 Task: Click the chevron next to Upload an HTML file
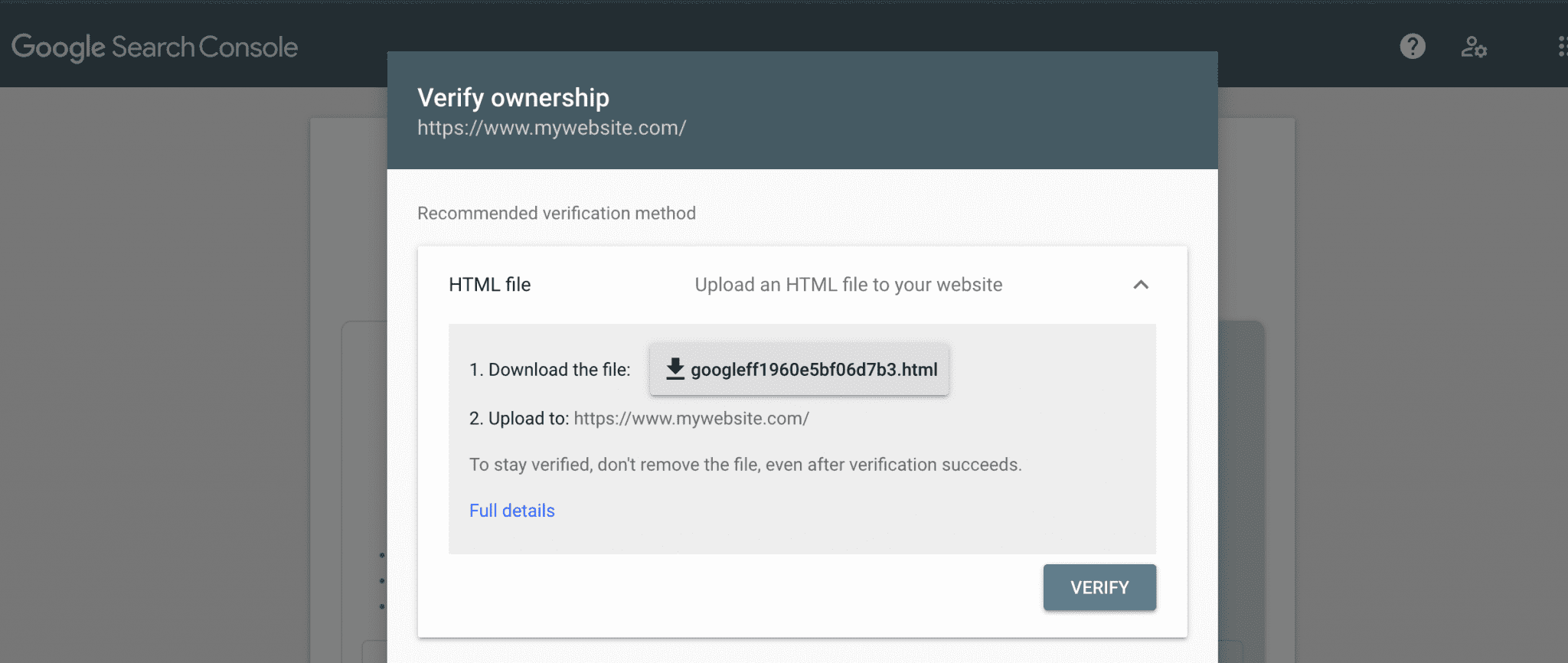1141,285
